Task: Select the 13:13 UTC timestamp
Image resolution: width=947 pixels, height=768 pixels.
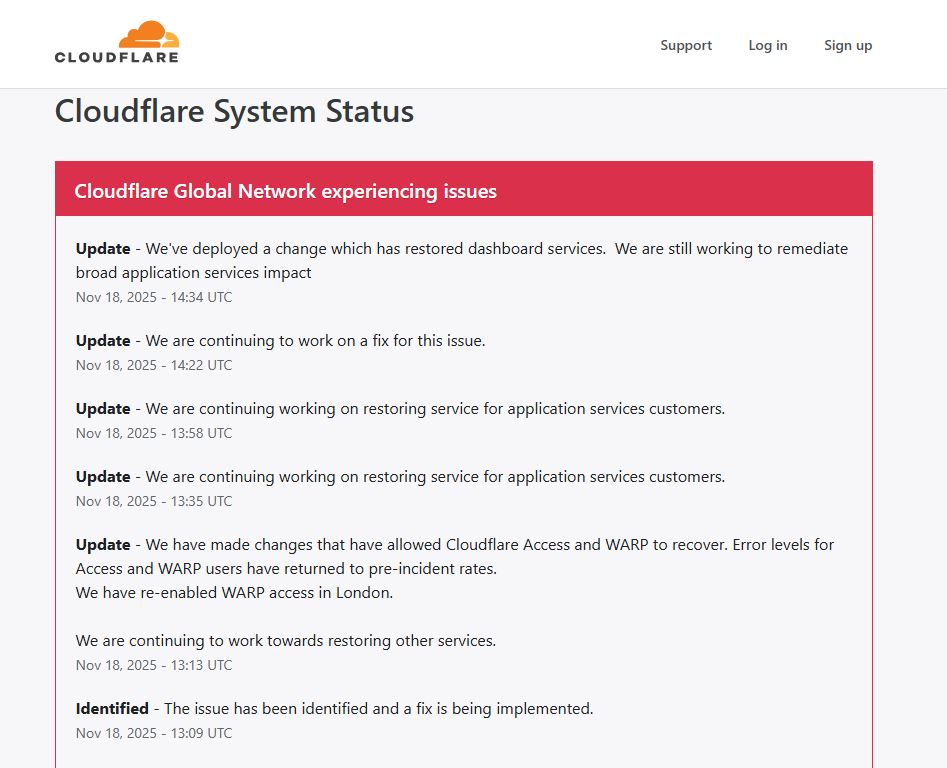Action: (154, 665)
